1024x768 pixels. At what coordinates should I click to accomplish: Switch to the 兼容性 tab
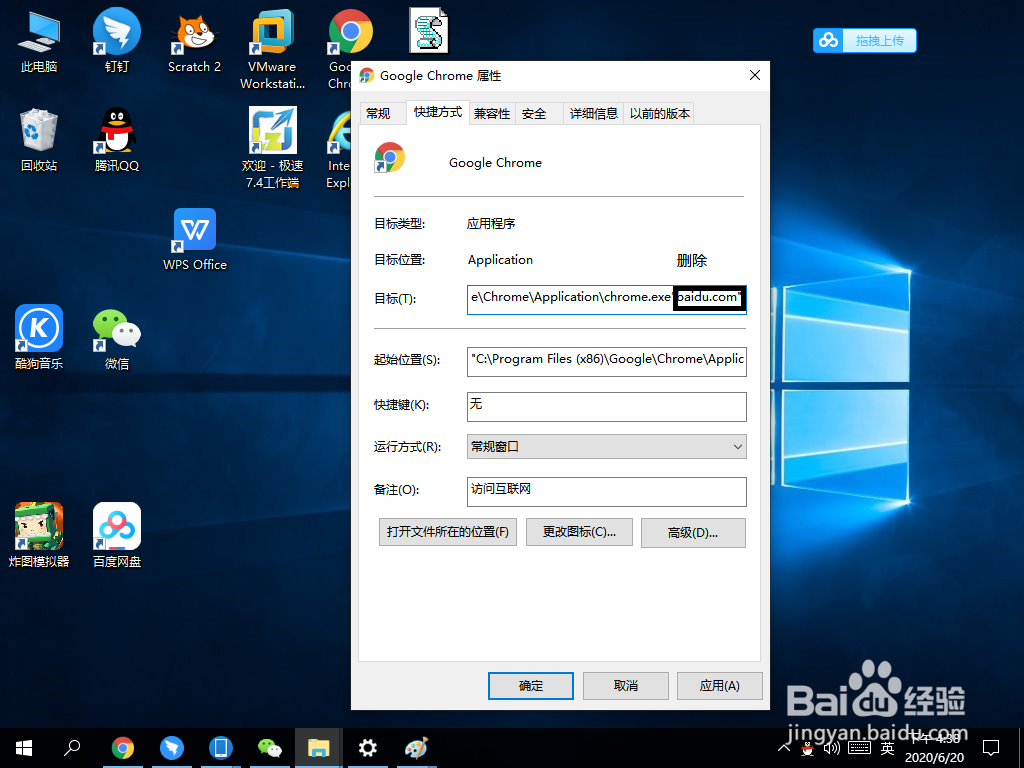pos(492,114)
